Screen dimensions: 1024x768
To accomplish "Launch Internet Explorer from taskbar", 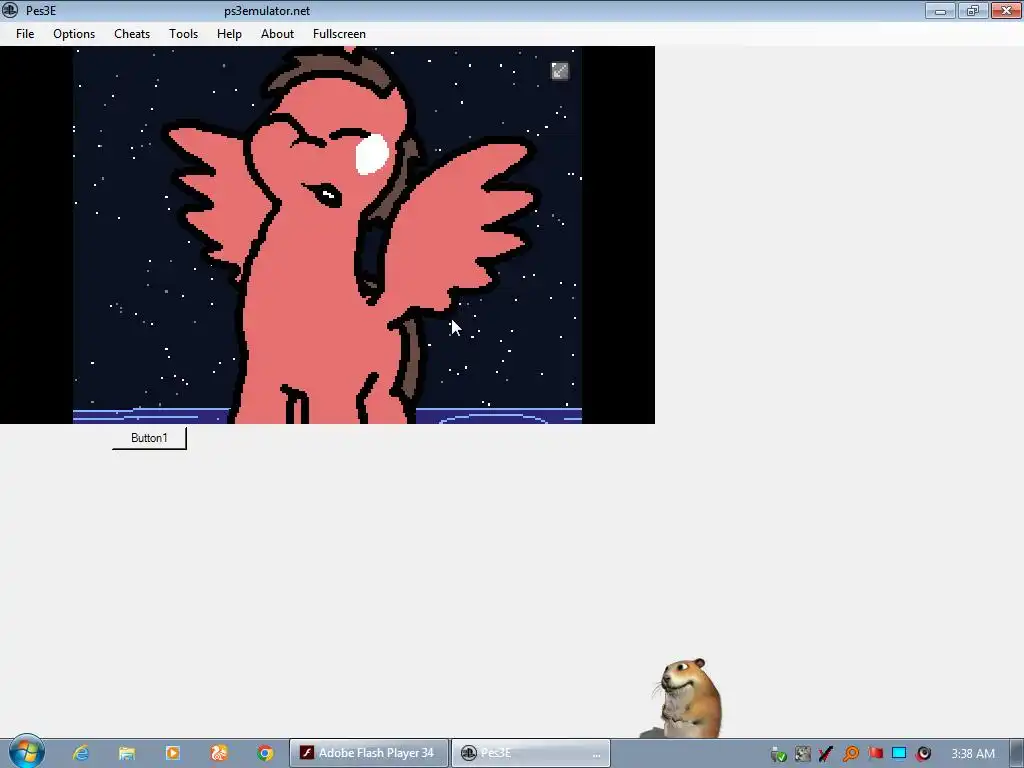I will (81, 753).
